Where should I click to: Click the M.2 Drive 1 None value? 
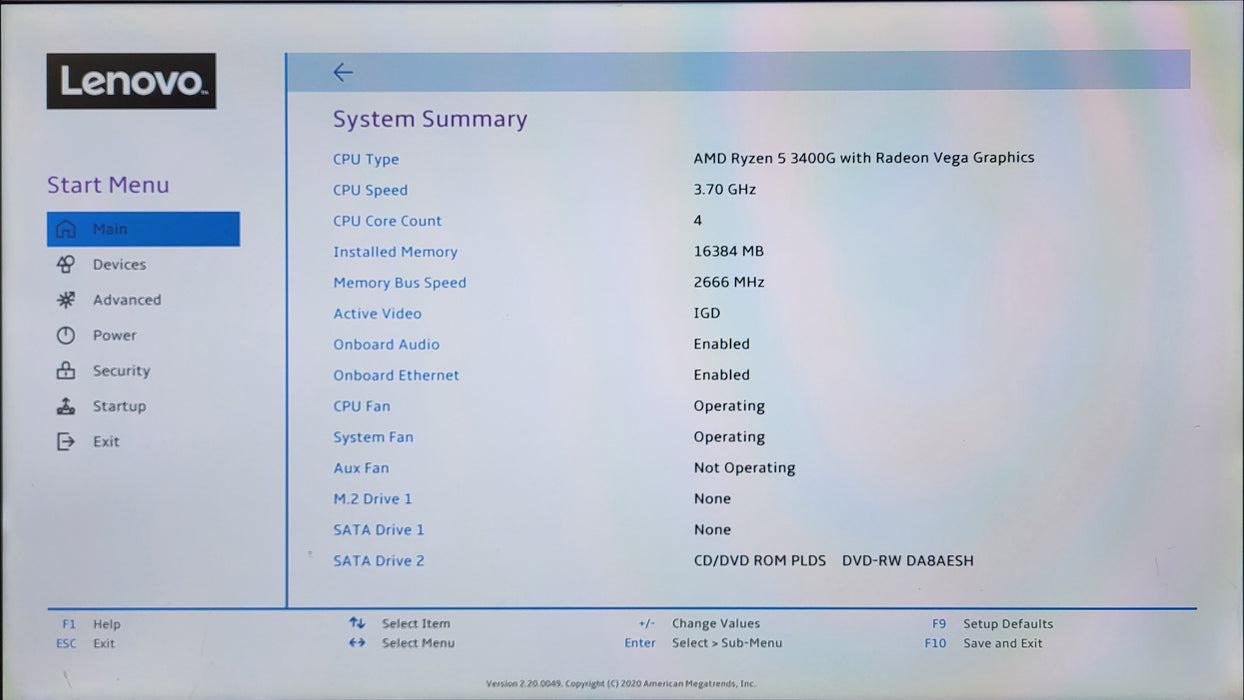(x=713, y=499)
